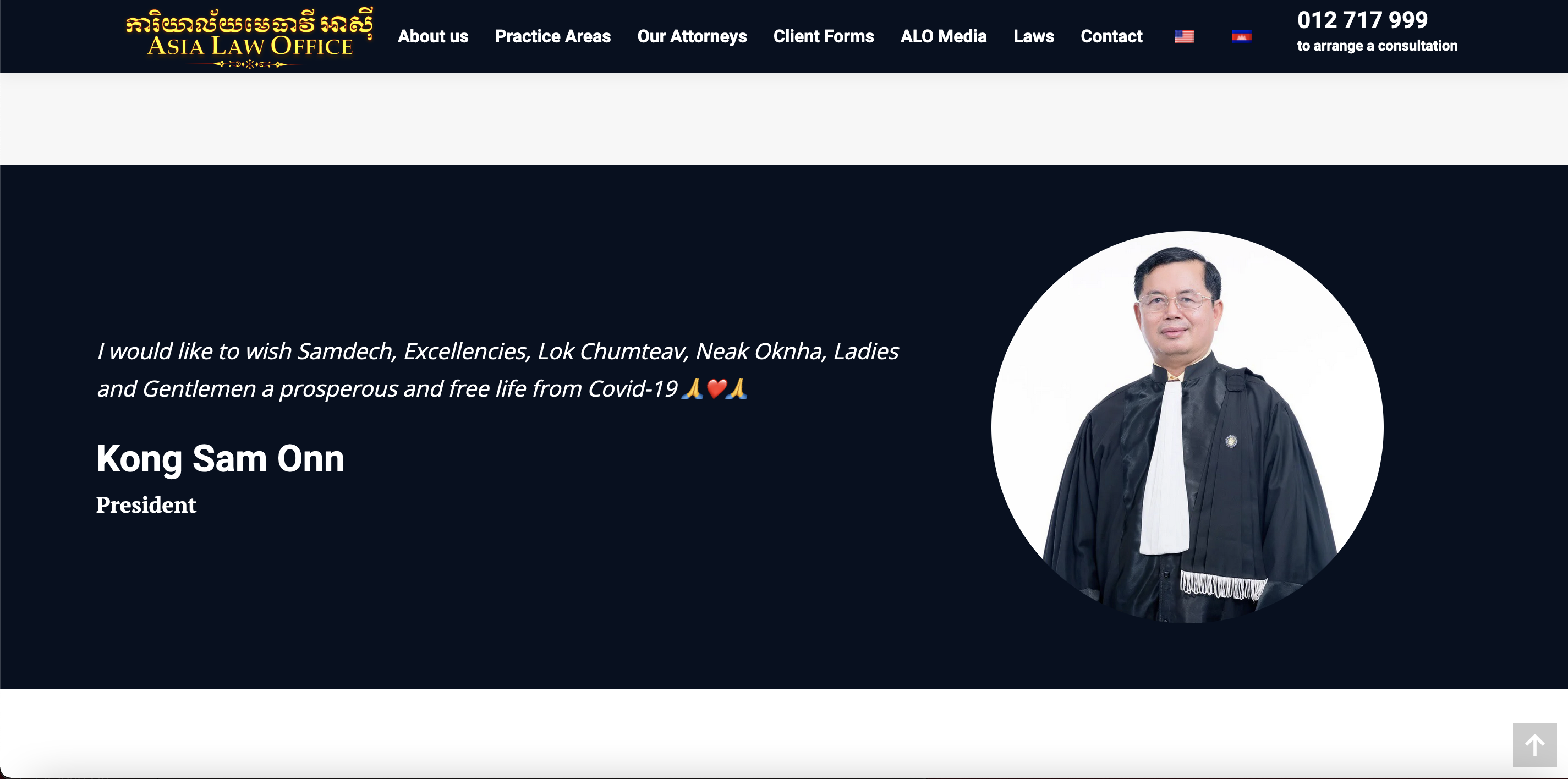Switch language via the Cambodian flag icon
The height and width of the screenshot is (779, 1568).
[1241, 37]
